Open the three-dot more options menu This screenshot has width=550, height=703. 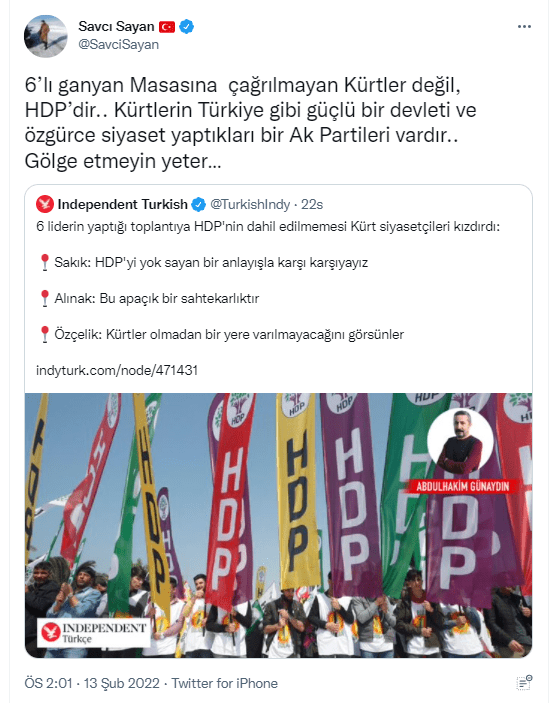tap(524, 27)
